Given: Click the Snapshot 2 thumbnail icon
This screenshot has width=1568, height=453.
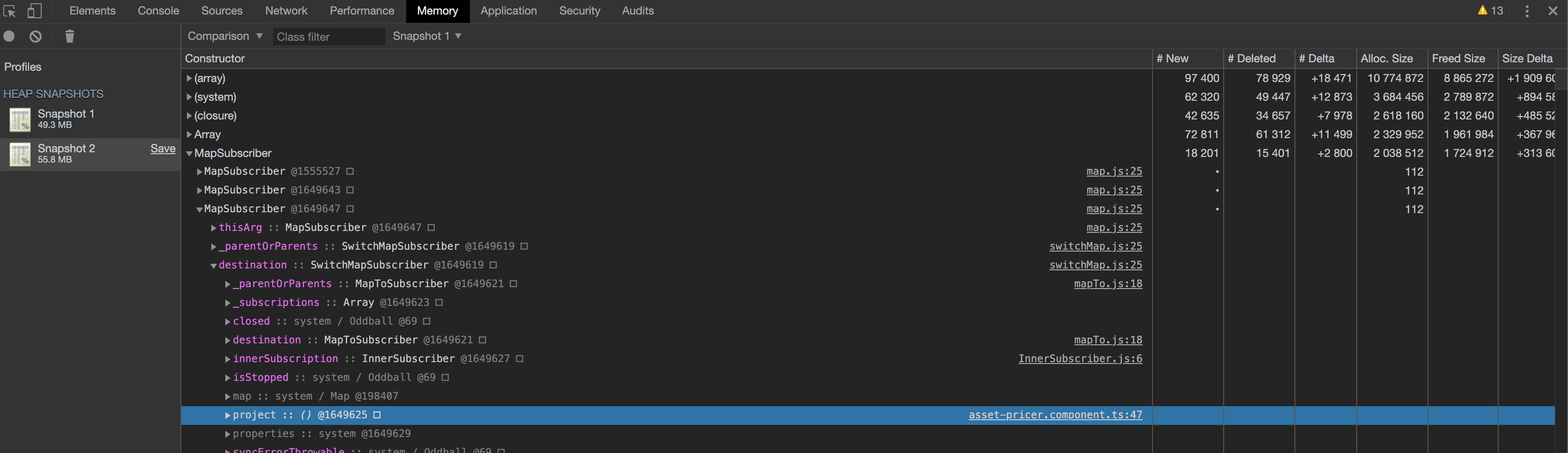Looking at the screenshot, I should (20, 154).
